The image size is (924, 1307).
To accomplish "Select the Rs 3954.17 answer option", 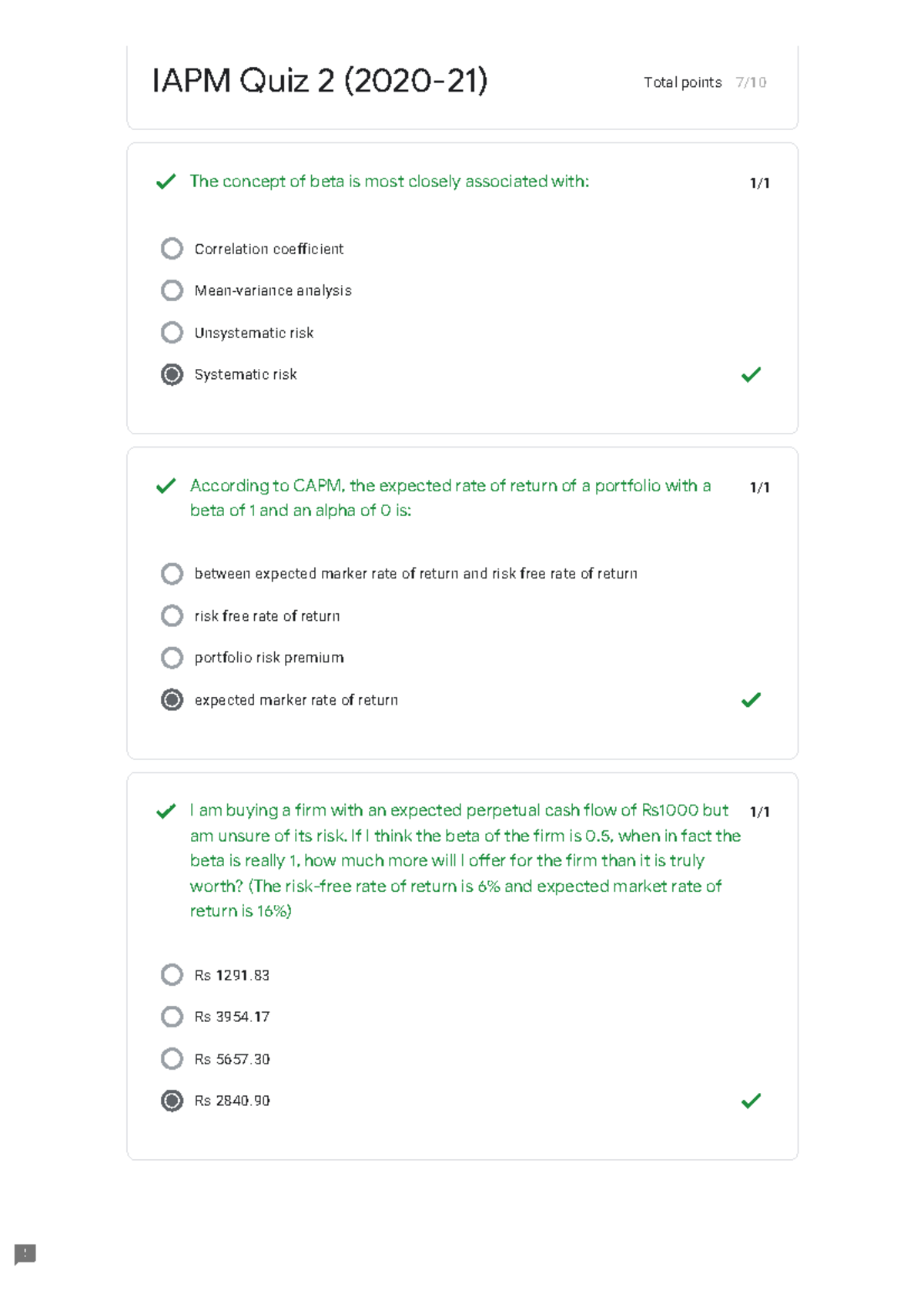I will pos(172,1017).
